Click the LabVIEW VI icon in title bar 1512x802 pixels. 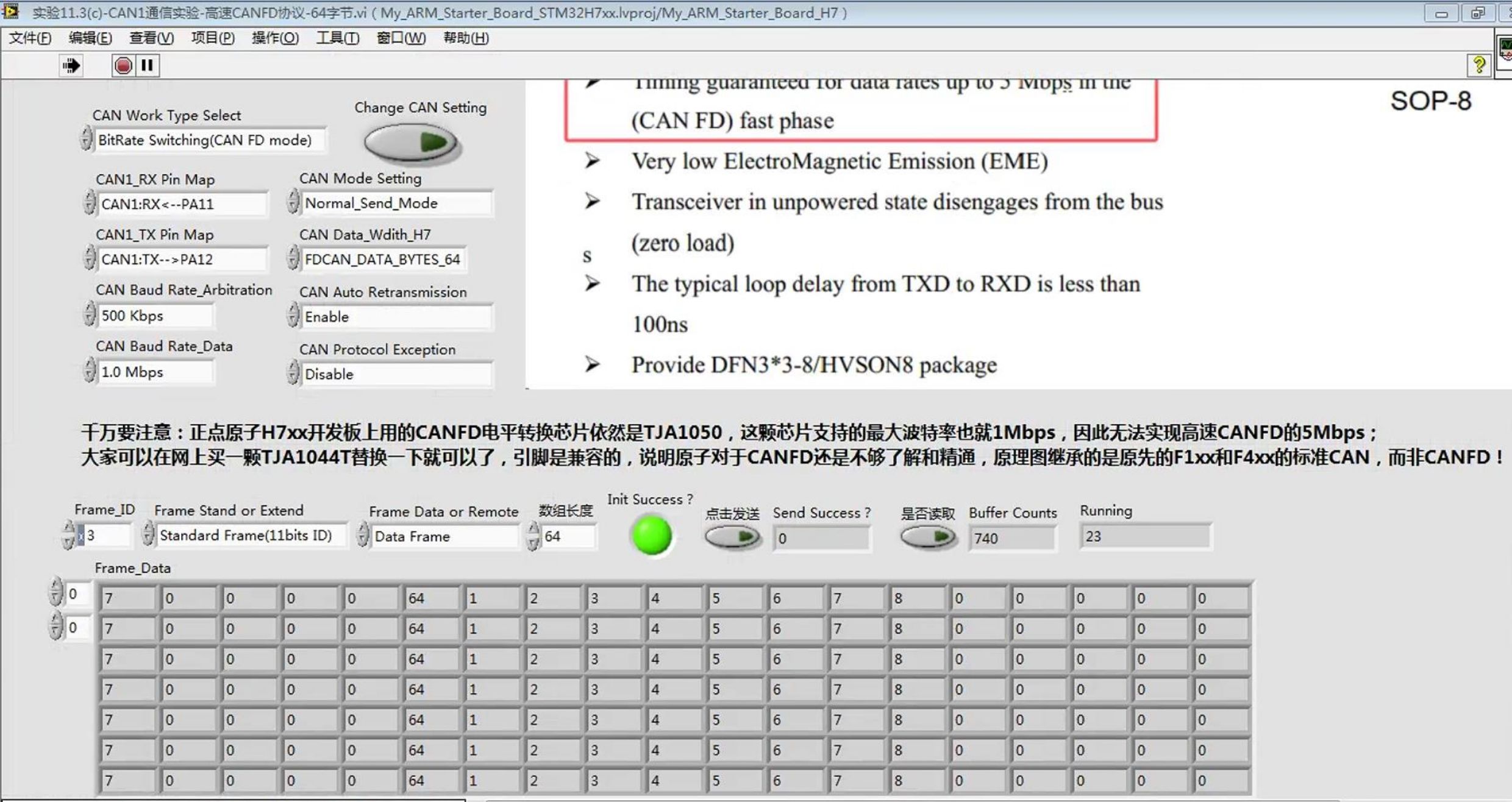[10, 11]
